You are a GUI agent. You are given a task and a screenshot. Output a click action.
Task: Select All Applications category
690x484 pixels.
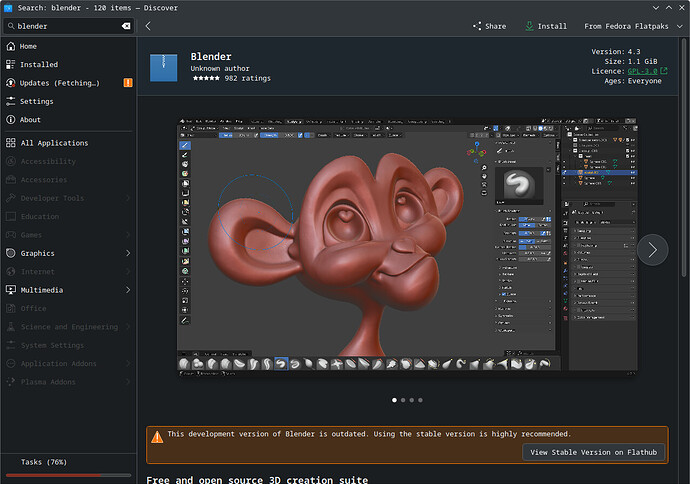coord(54,143)
